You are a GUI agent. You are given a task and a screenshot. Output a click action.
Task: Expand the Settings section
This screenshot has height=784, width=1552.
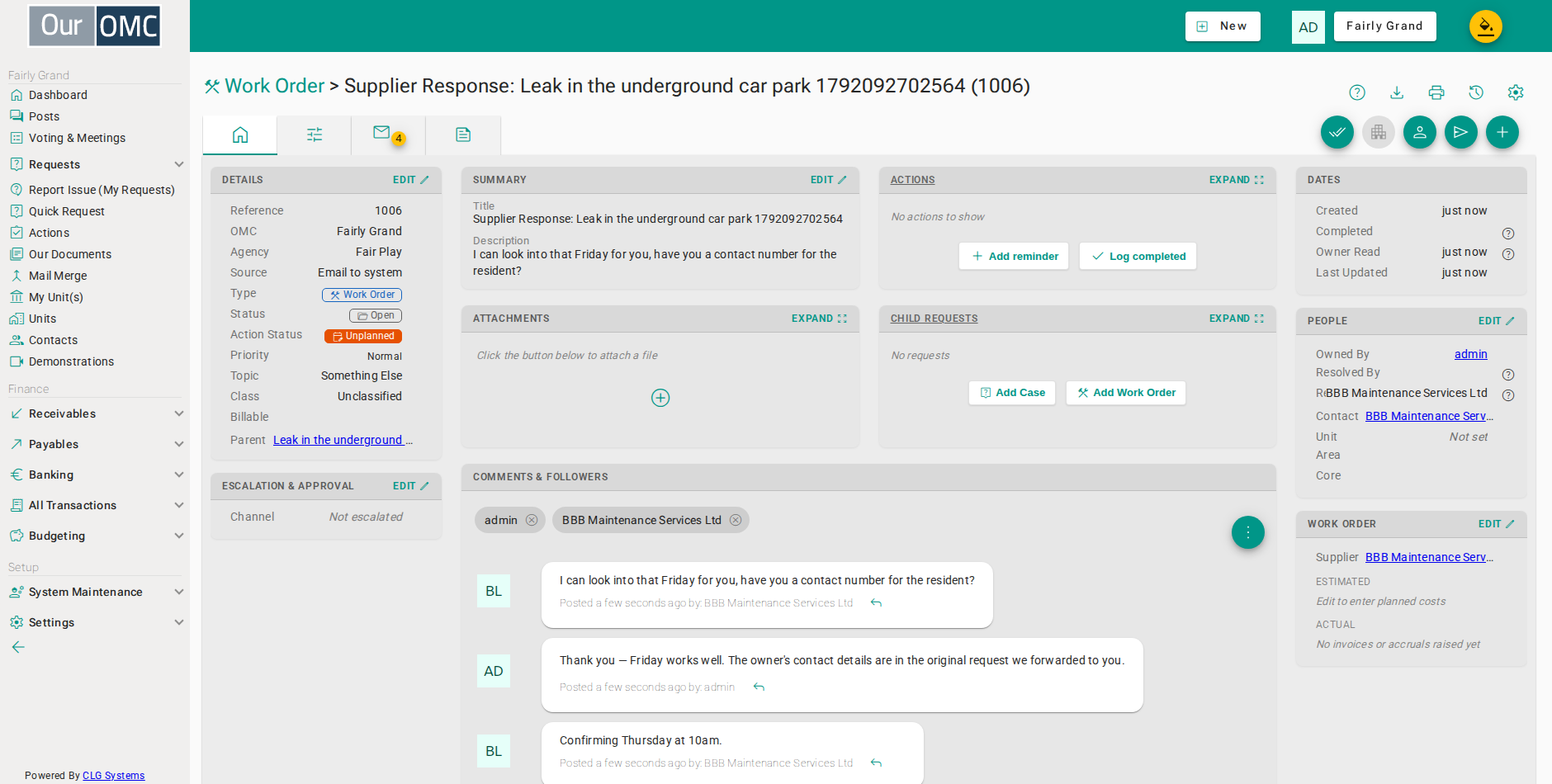tap(96, 622)
